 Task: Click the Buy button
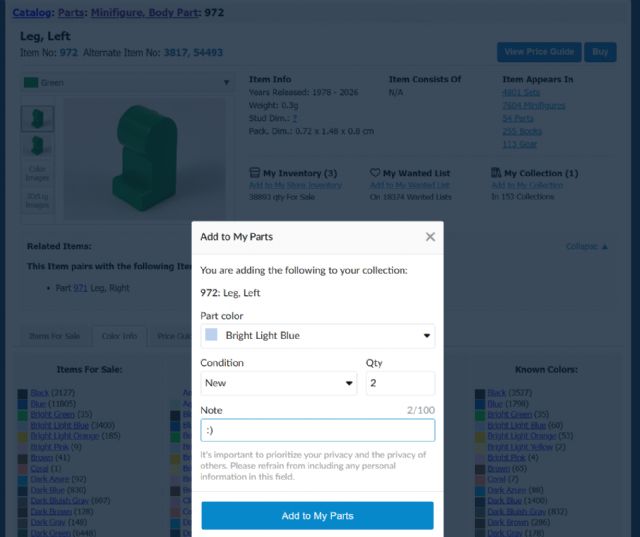click(600, 52)
